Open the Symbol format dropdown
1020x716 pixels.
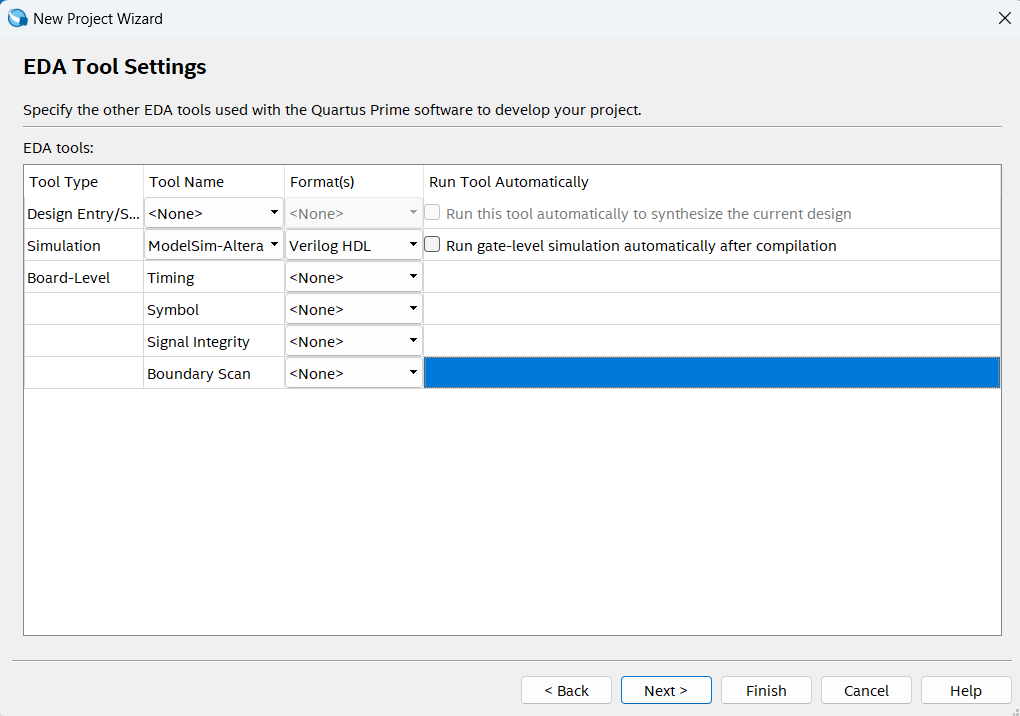[x=354, y=309]
